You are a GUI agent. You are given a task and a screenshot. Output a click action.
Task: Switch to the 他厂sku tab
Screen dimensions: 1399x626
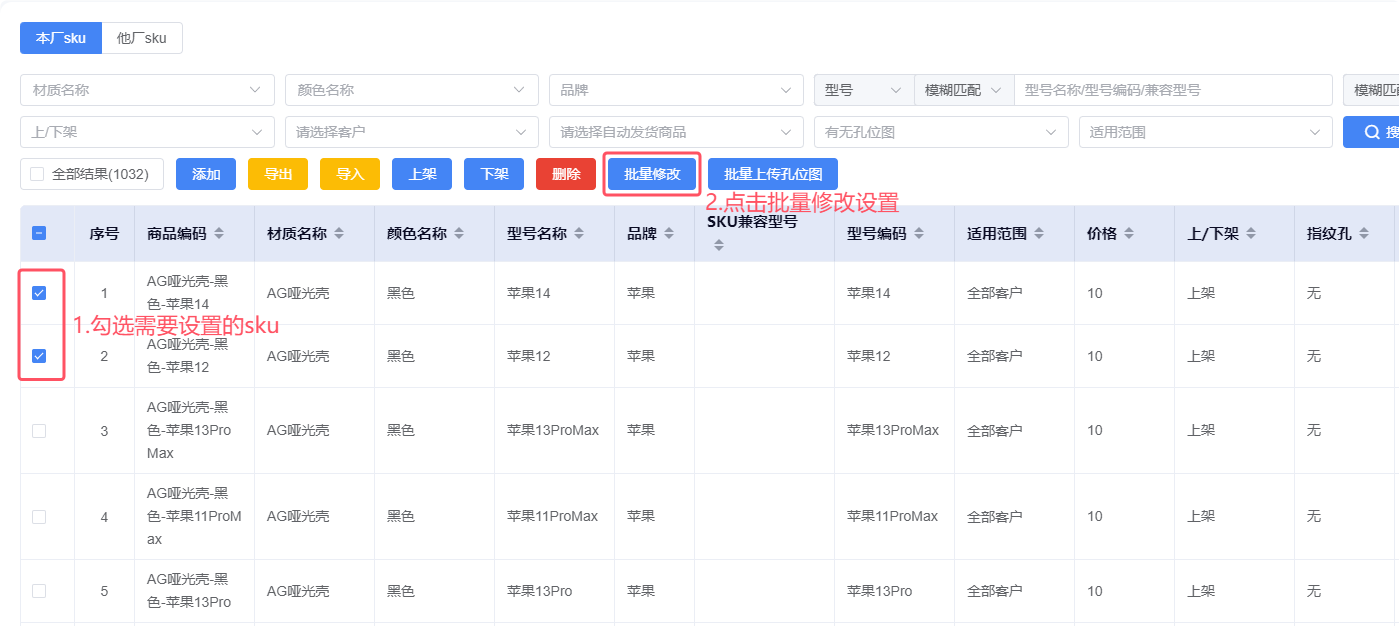click(x=142, y=38)
